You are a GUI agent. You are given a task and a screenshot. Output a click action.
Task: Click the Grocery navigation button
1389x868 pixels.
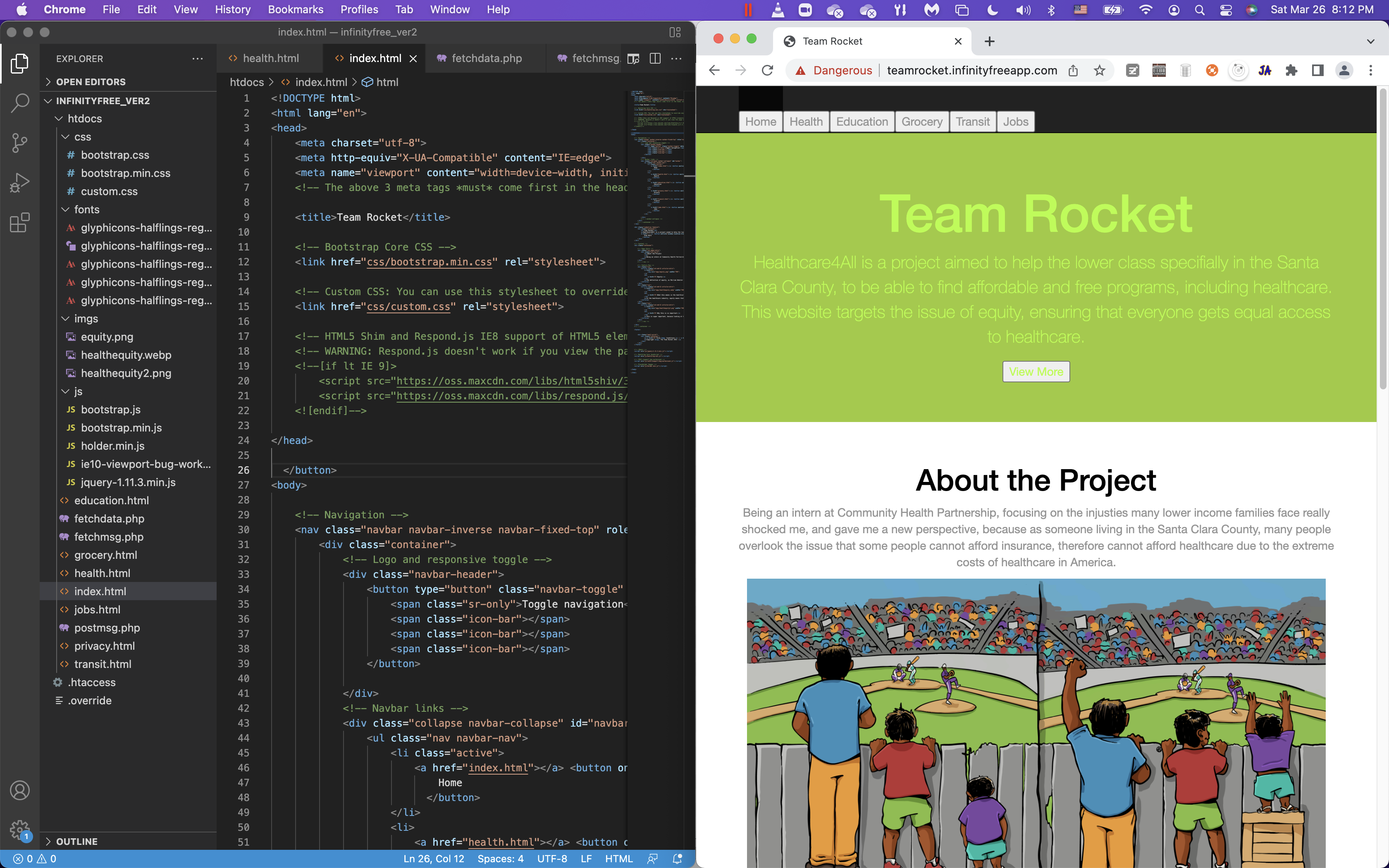921,122
